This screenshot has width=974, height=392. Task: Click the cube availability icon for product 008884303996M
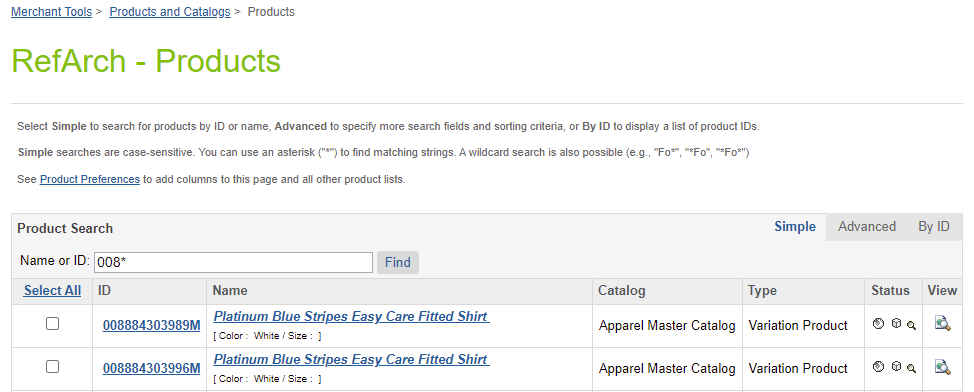point(896,367)
